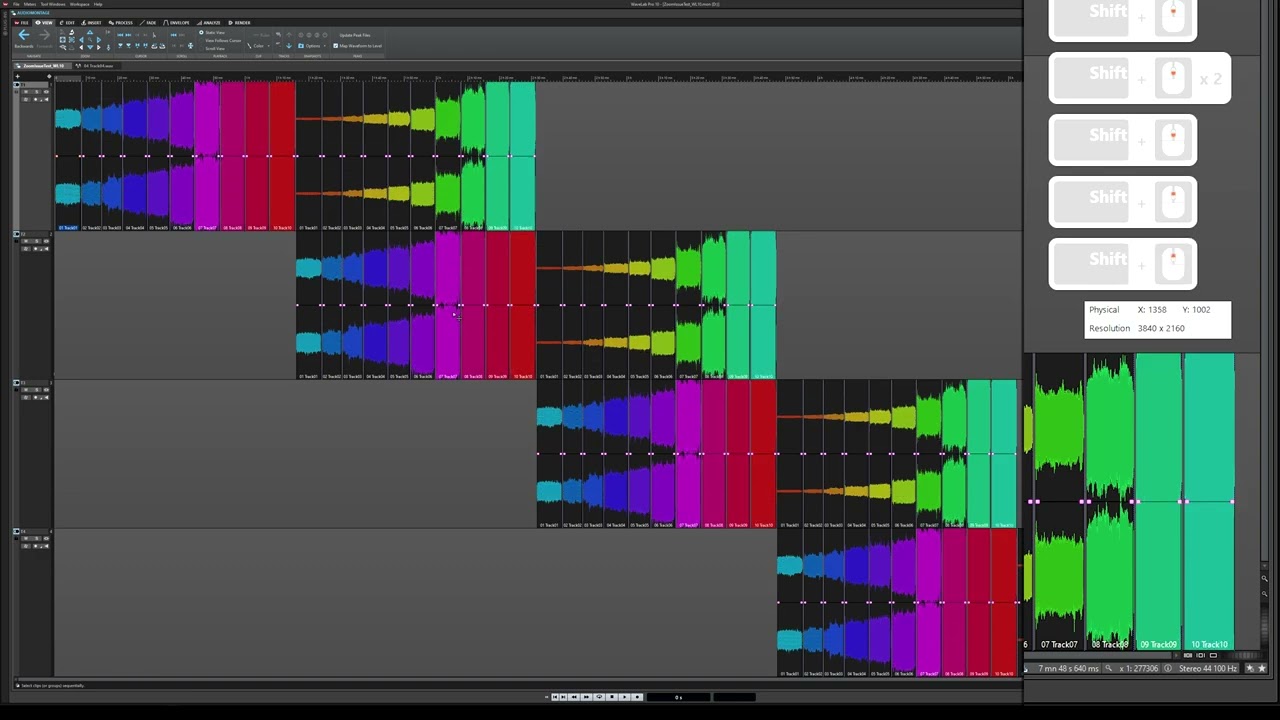Mute the fourth track
The height and width of the screenshot is (720, 1280).
[x=27, y=538]
